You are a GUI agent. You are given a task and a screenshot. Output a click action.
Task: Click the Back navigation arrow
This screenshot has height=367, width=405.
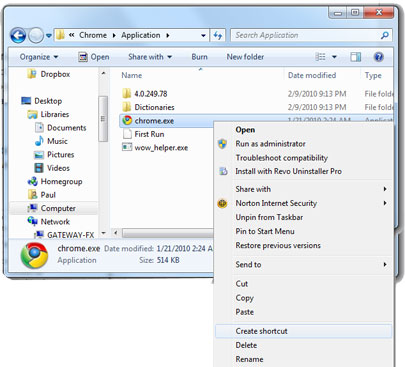tap(18, 35)
